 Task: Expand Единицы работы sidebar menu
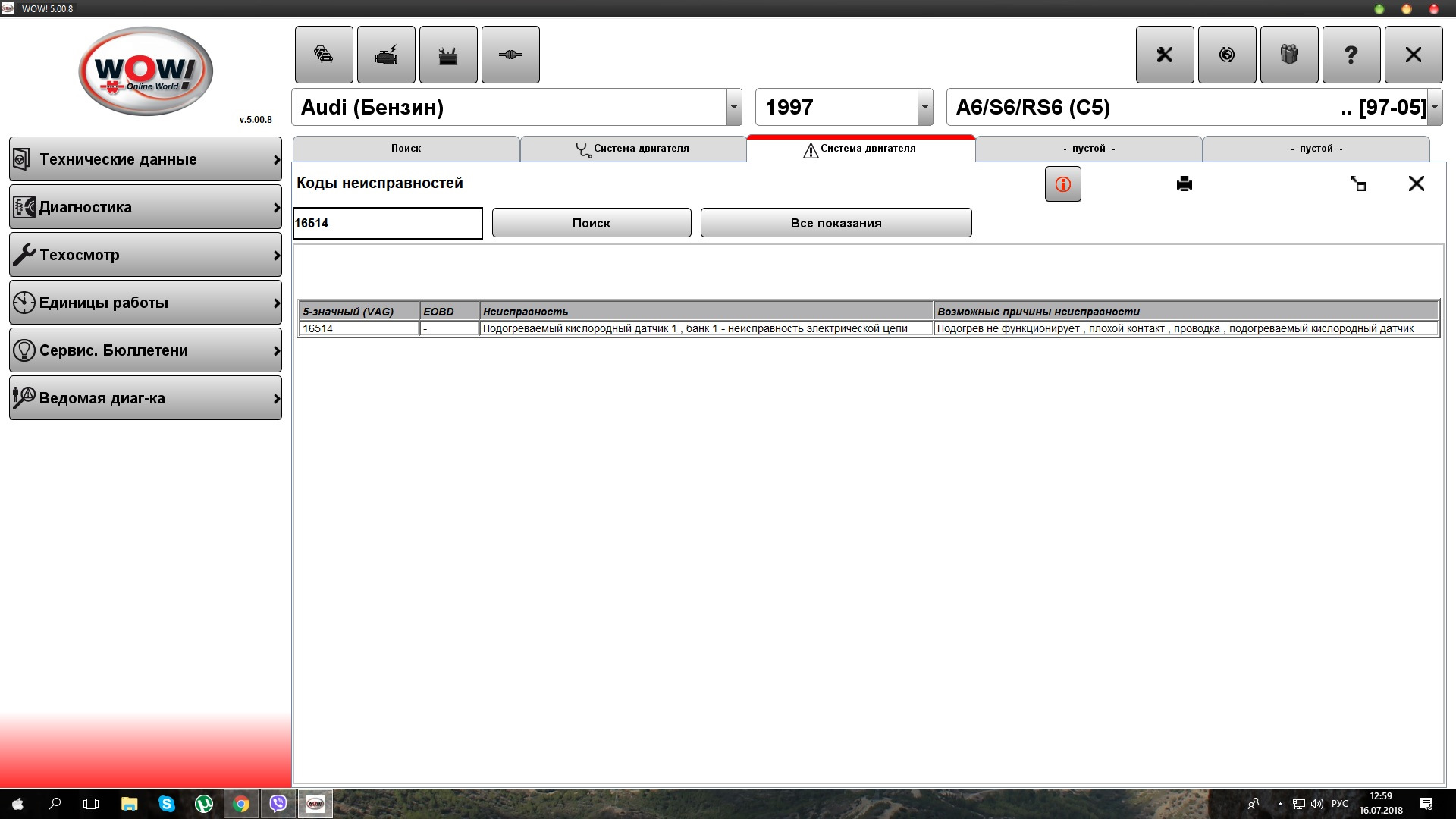[x=146, y=303]
